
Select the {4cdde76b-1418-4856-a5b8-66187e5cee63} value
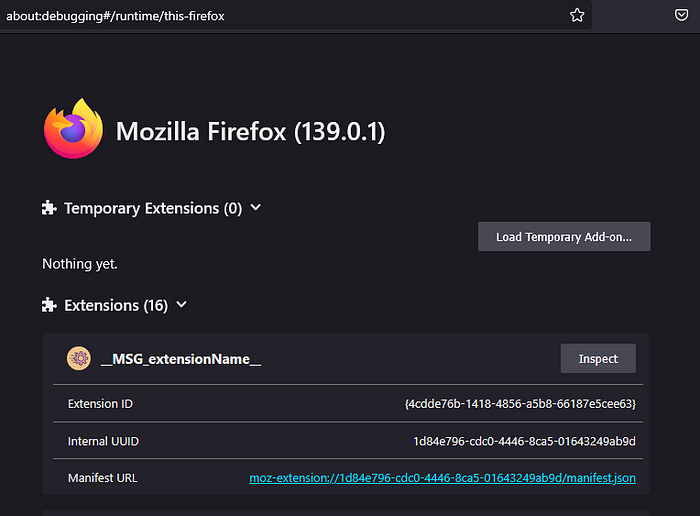pos(520,404)
